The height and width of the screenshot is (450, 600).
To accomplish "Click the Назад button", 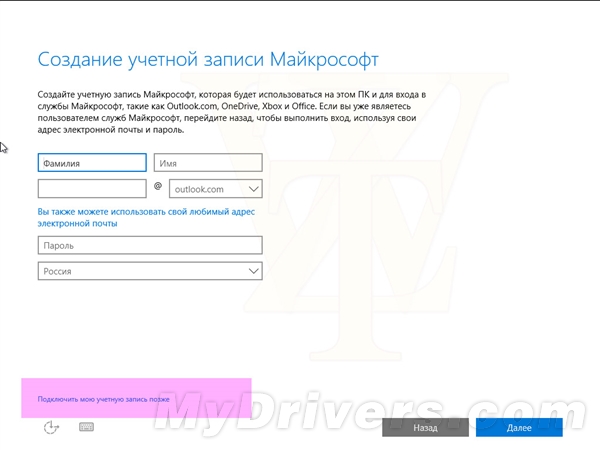I will tap(426, 427).
